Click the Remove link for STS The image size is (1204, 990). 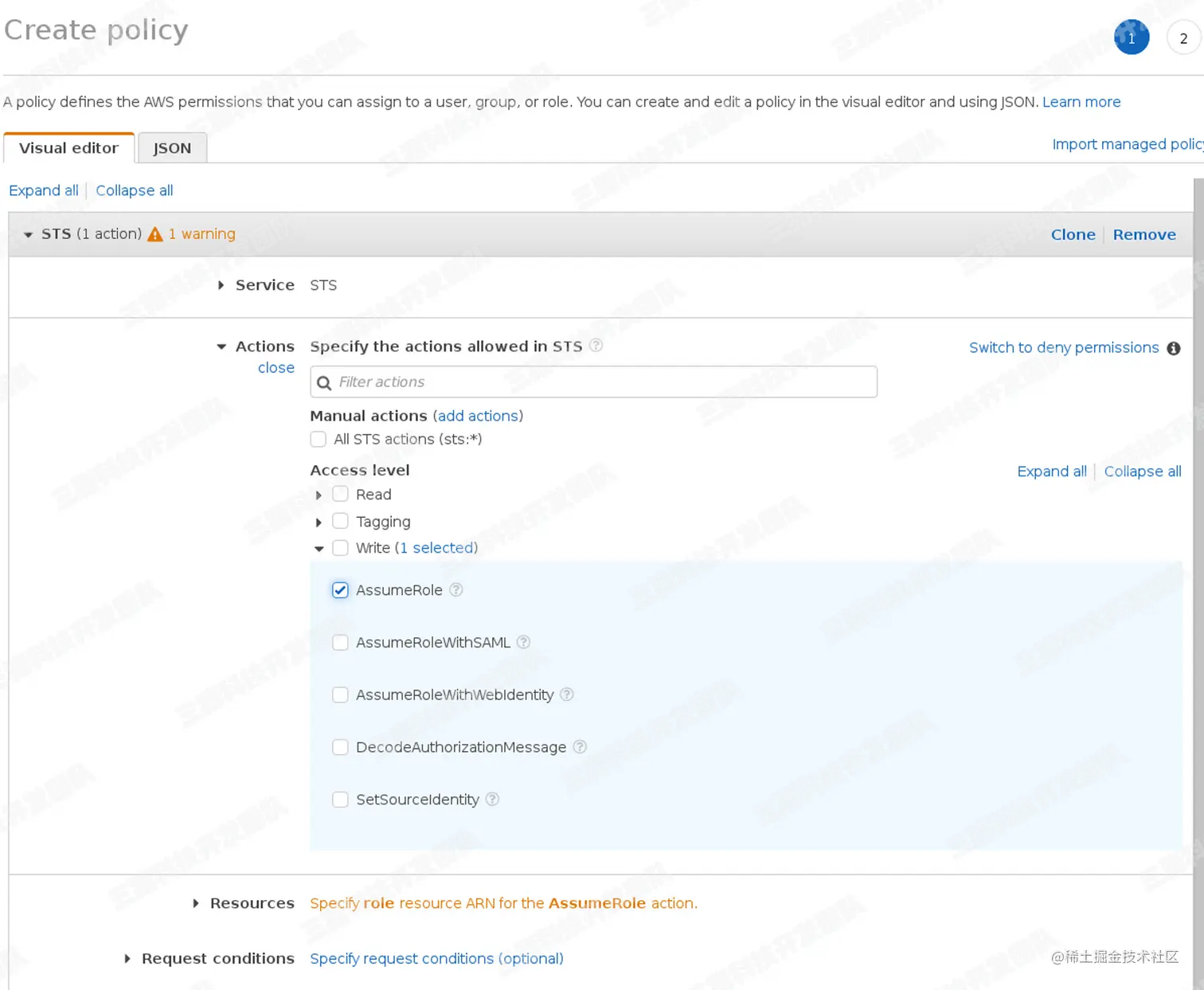[1144, 234]
